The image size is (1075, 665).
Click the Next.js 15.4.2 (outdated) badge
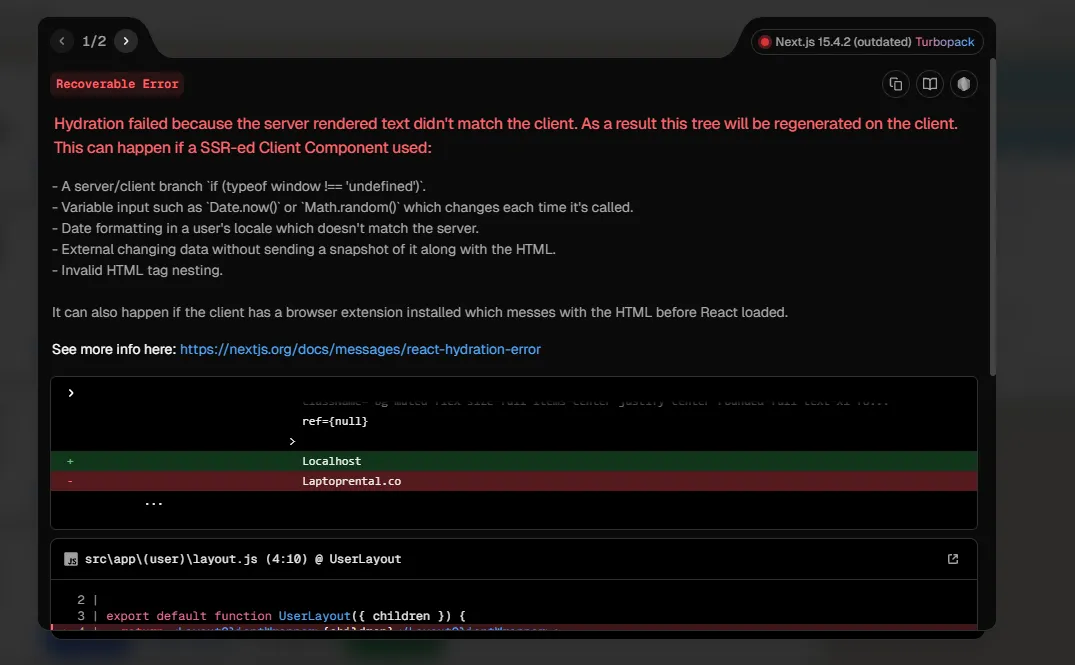pos(843,42)
